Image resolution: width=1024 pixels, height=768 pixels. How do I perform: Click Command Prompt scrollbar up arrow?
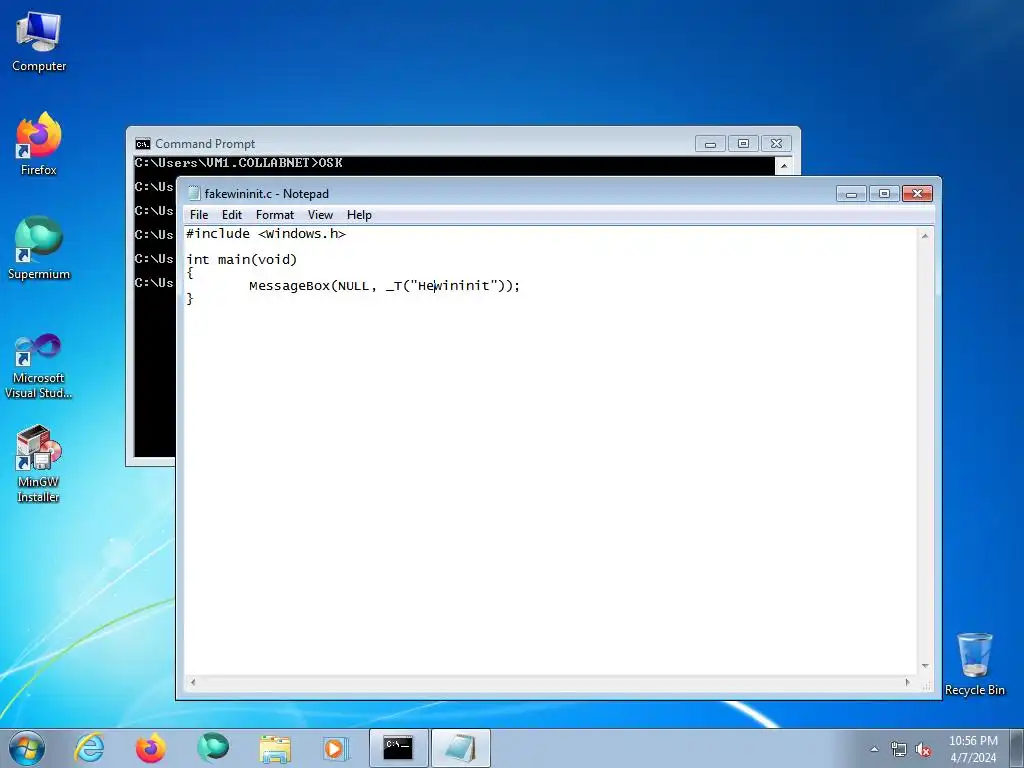(x=784, y=166)
